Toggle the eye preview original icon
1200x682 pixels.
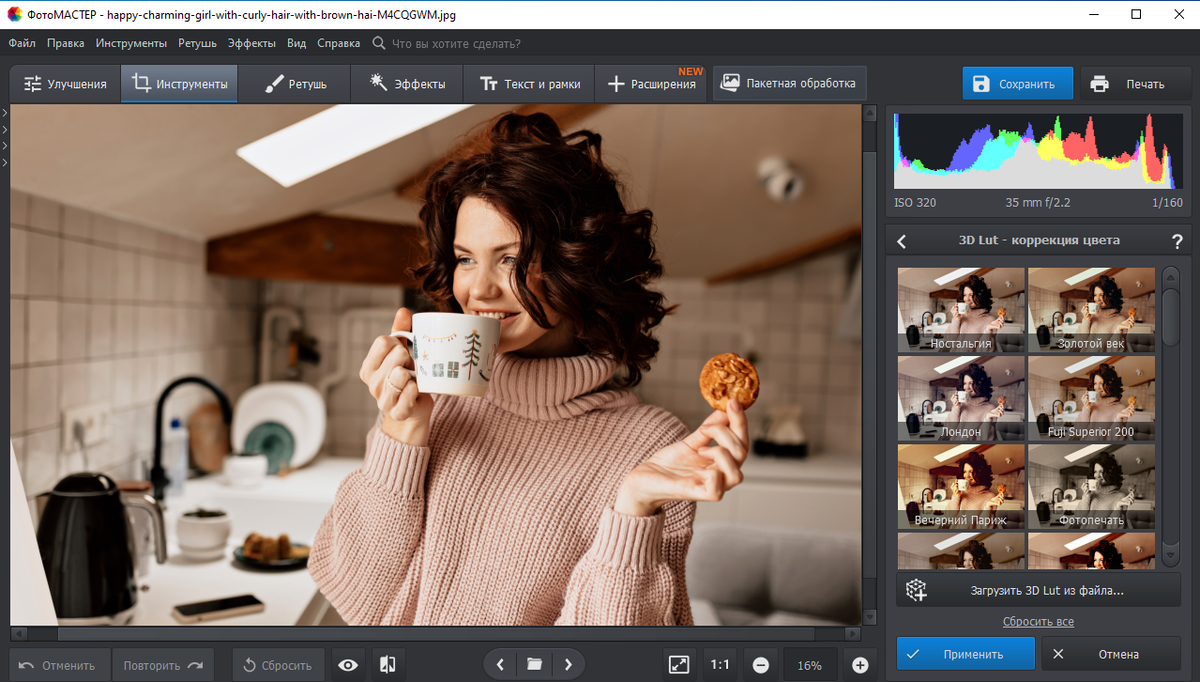click(348, 665)
